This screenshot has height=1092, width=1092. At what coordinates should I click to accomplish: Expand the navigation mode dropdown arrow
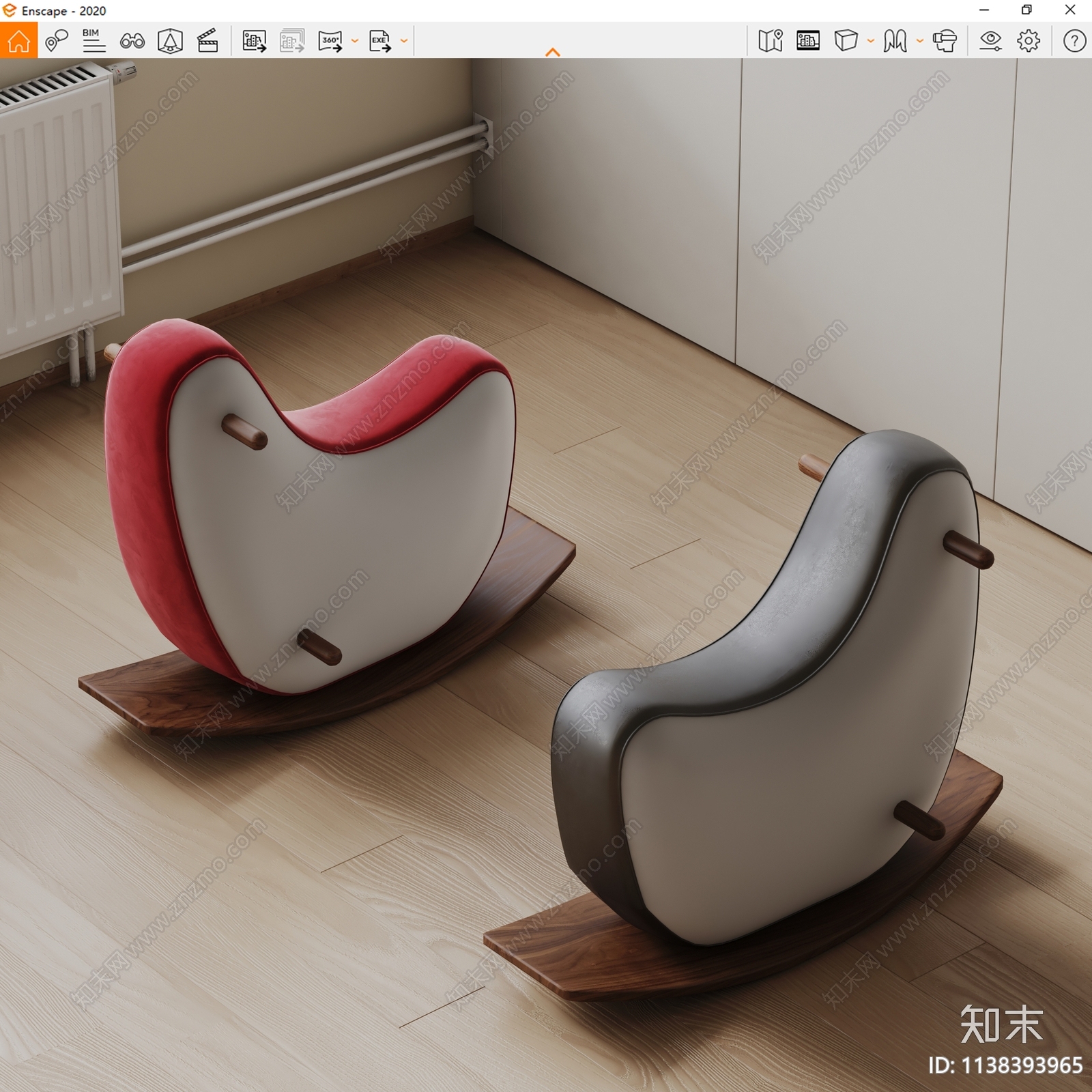point(920,41)
